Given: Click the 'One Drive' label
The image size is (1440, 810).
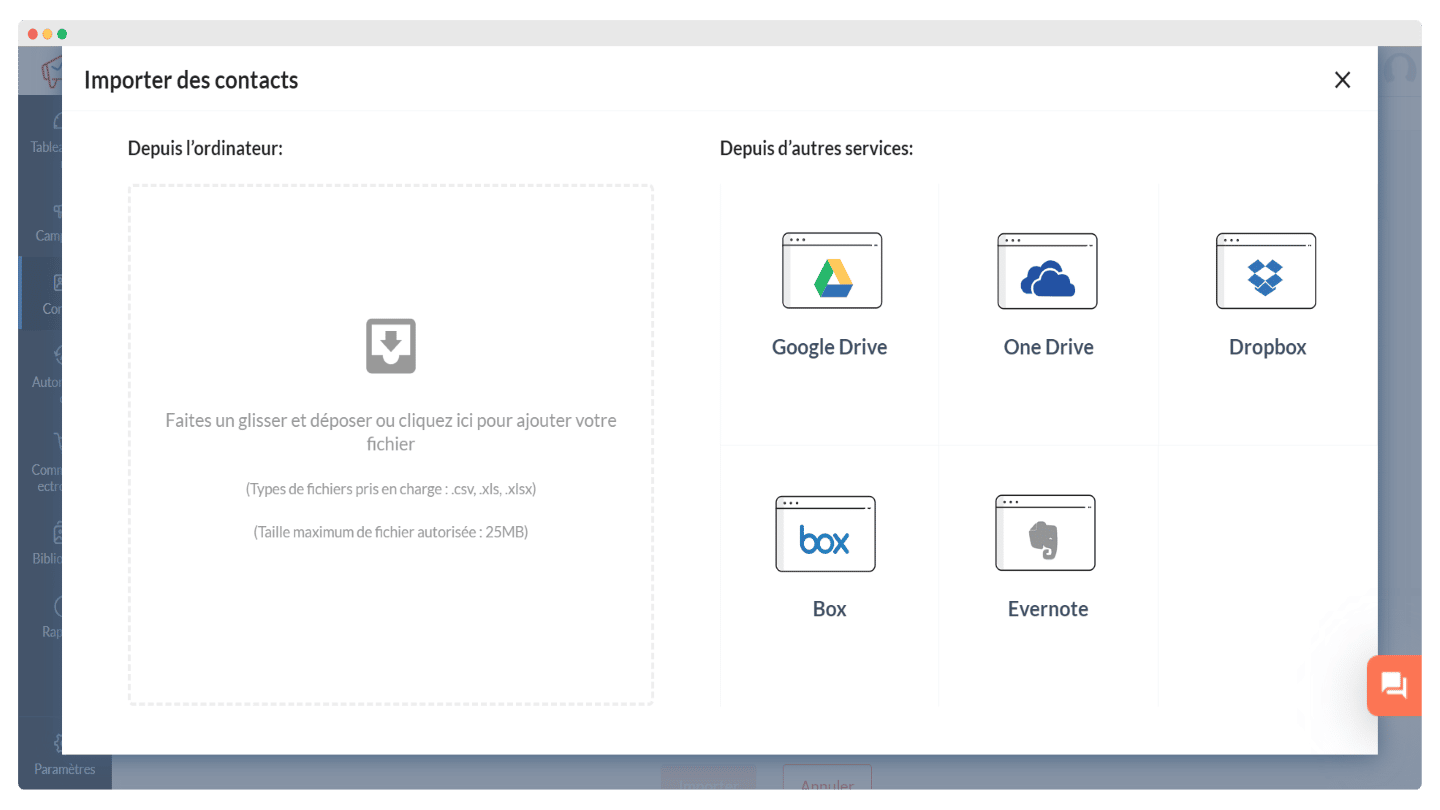Looking at the screenshot, I should 1048,347.
